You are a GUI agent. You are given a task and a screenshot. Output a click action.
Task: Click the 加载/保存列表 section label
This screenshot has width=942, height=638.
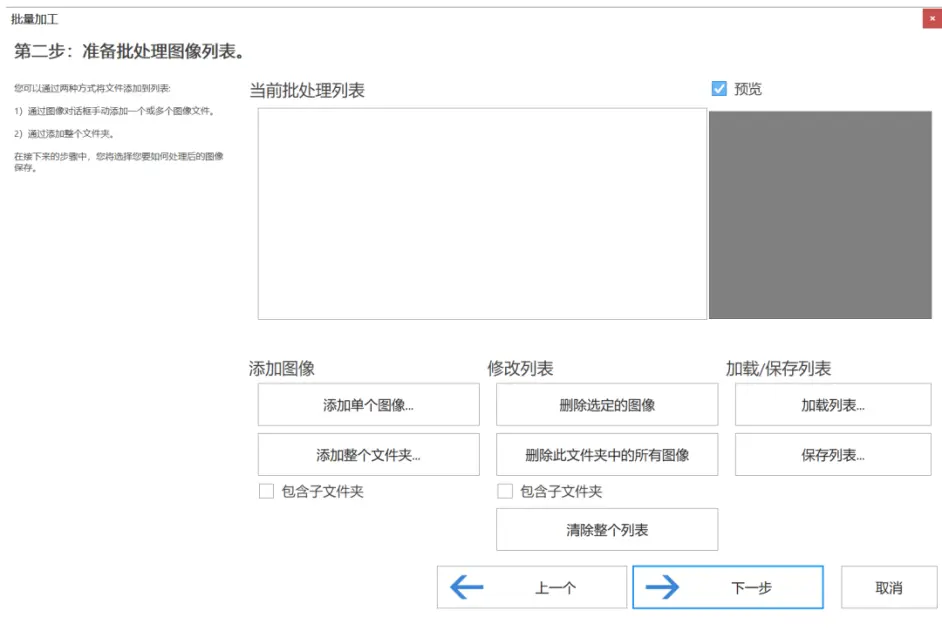point(778,368)
